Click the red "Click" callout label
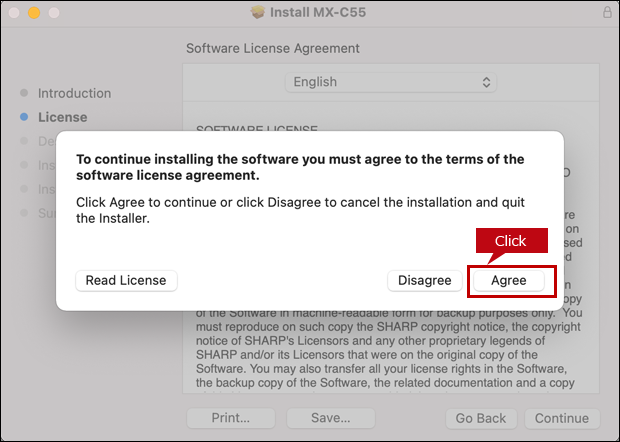This screenshot has width=620, height=442. [510, 241]
